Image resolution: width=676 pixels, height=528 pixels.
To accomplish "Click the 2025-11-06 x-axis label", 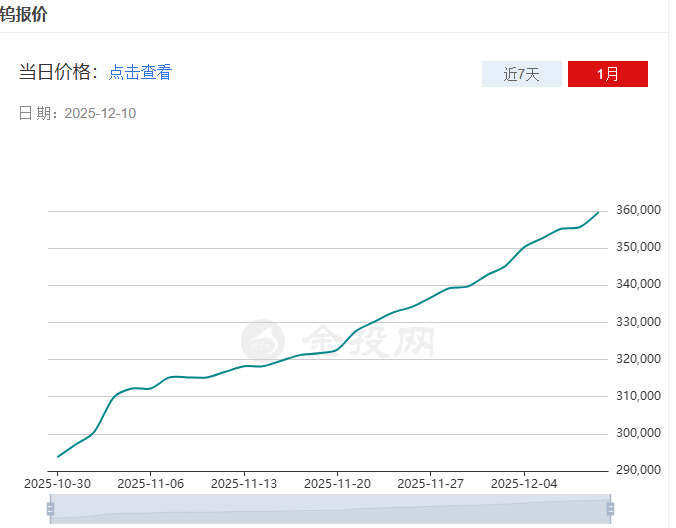I will 150,484.
